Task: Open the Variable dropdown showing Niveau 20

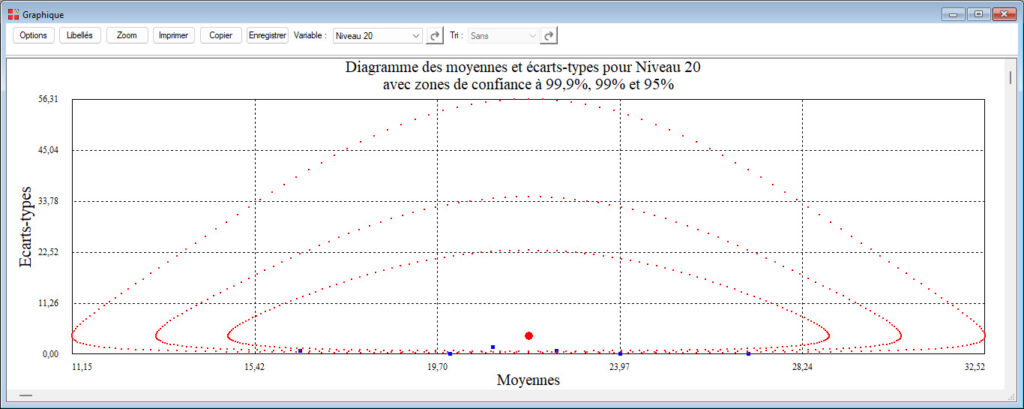Action: (x=377, y=35)
